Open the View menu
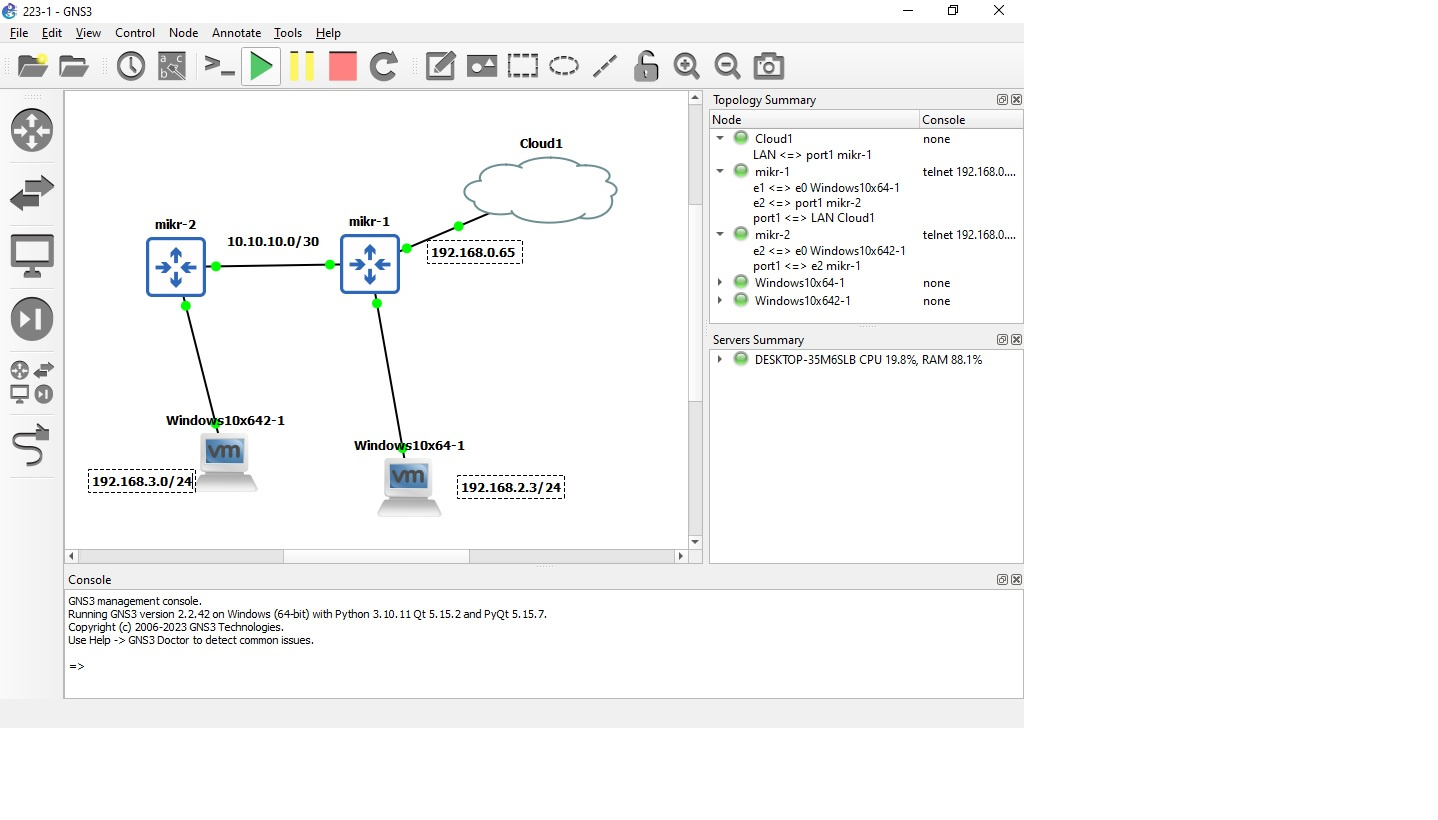This screenshot has height=820, width=1438. (x=88, y=33)
